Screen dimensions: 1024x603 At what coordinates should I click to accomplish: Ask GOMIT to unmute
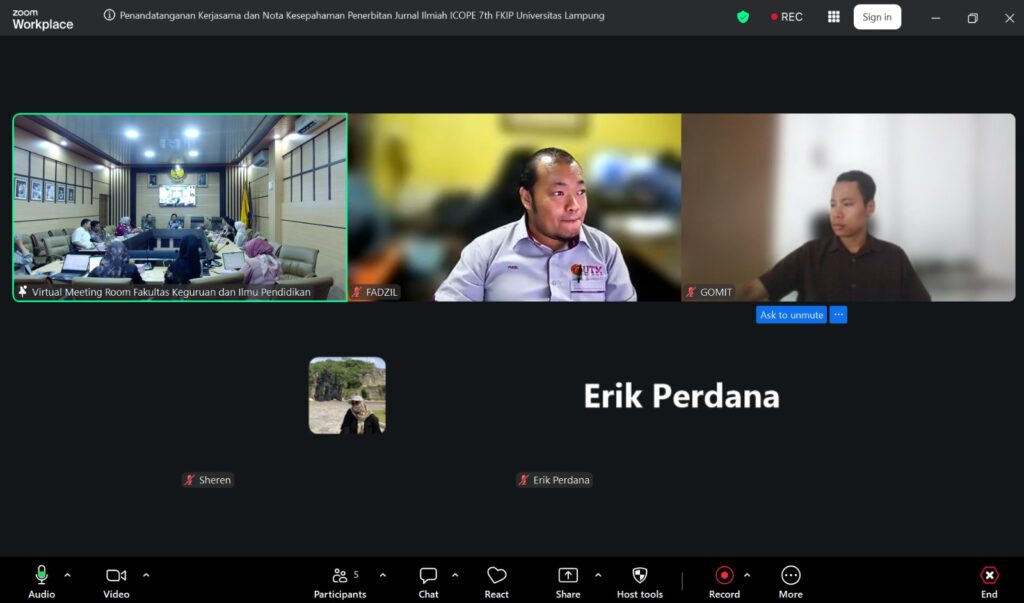click(792, 315)
